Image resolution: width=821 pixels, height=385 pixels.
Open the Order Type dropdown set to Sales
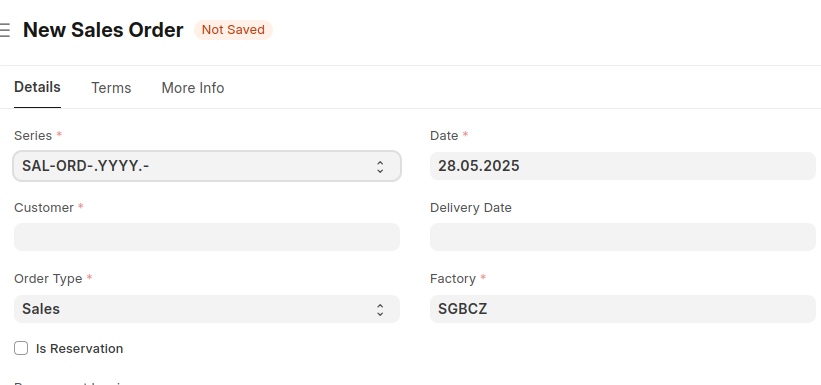tap(207, 309)
